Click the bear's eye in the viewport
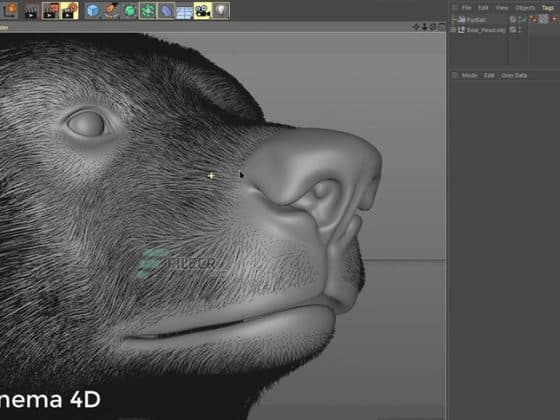This screenshot has width=560, height=420. (x=86, y=124)
